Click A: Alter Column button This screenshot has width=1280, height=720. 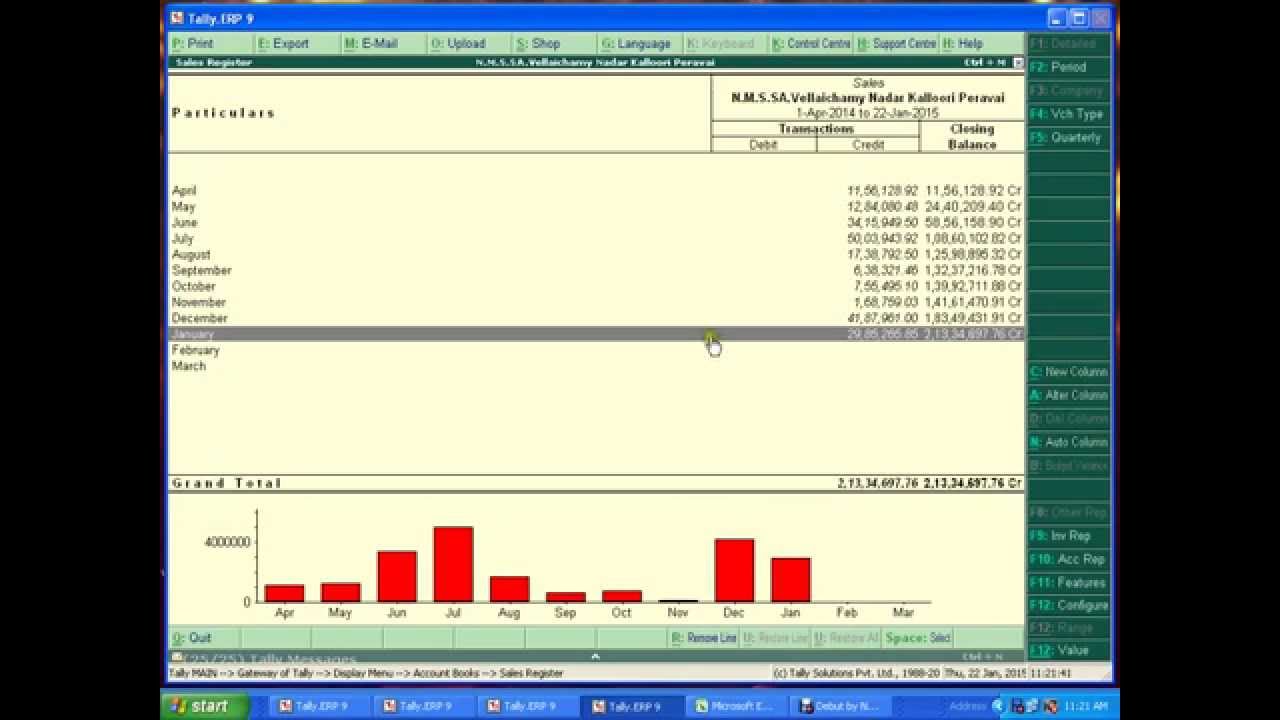1069,395
